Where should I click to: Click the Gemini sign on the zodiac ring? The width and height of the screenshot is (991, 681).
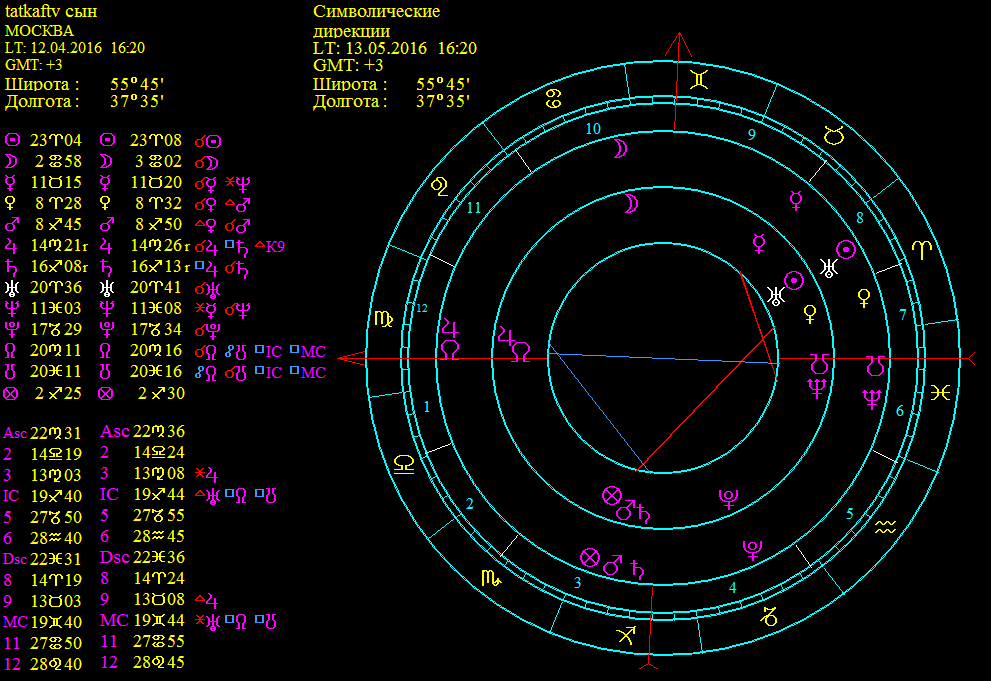pos(702,78)
